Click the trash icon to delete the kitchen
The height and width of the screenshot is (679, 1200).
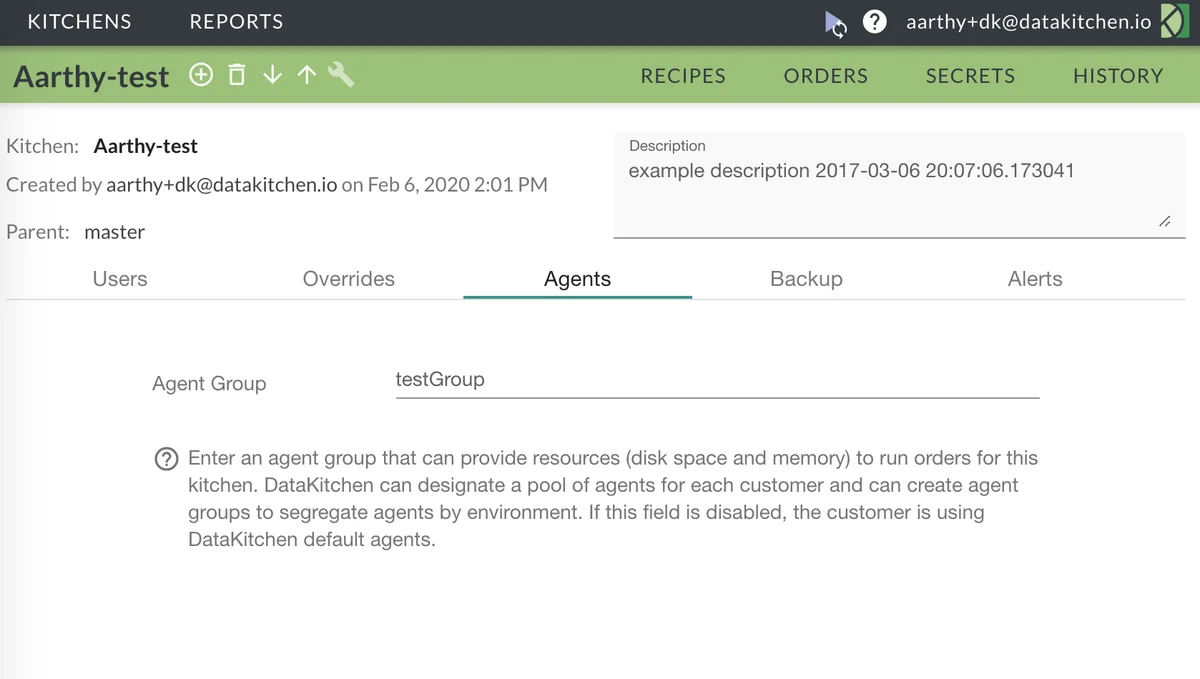click(237, 75)
